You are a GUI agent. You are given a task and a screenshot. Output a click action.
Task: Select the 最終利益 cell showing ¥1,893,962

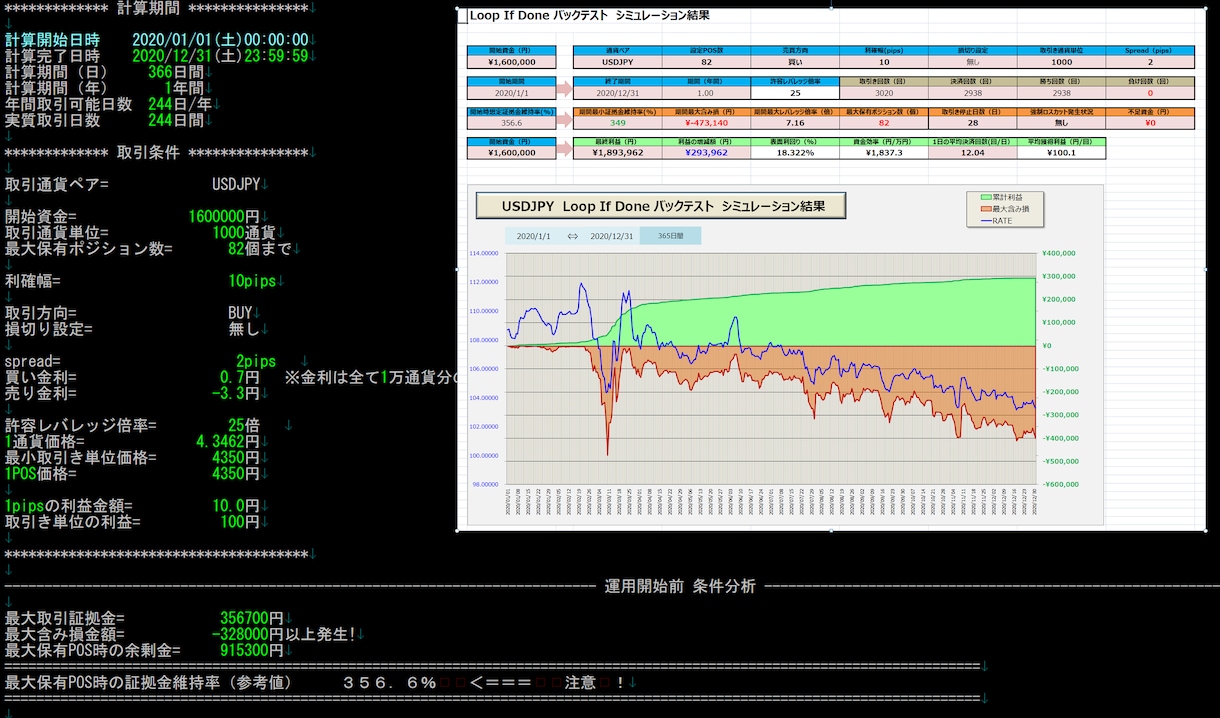click(617, 153)
